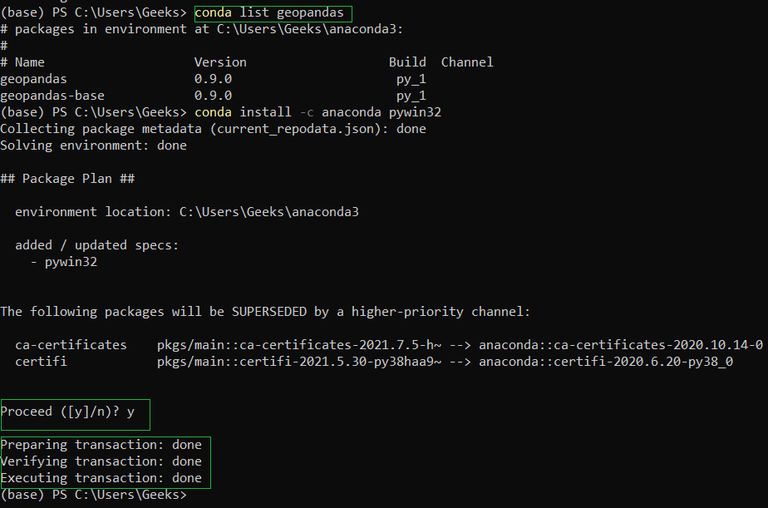Click the "Verifying transaction: done" line

101,462
